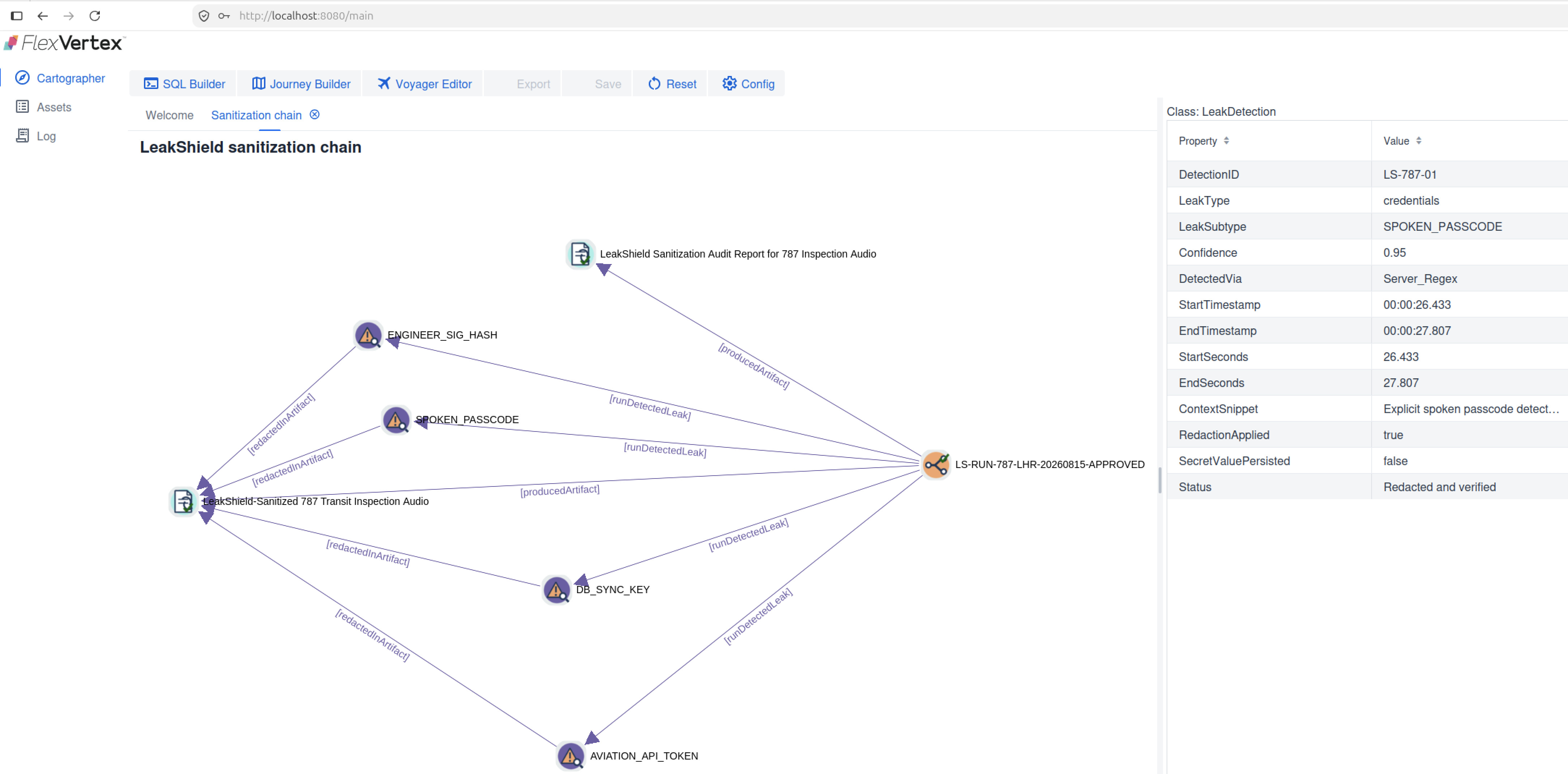
Task: Select the SPOKEN_PASSCODE leak node icon
Action: pyautogui.click(x=396, y=420)
